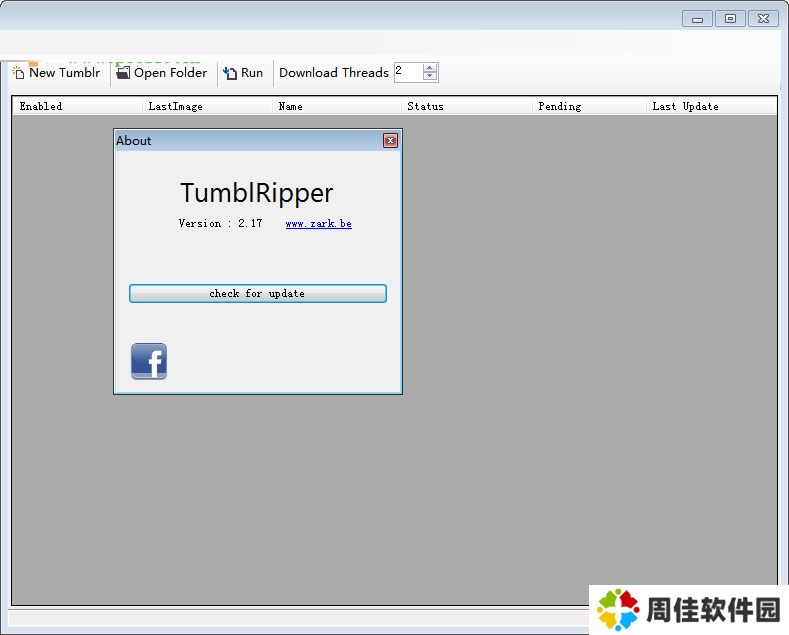Maximize the TumblRipper main window
The image size is (789, 635).
click(730, 19)
